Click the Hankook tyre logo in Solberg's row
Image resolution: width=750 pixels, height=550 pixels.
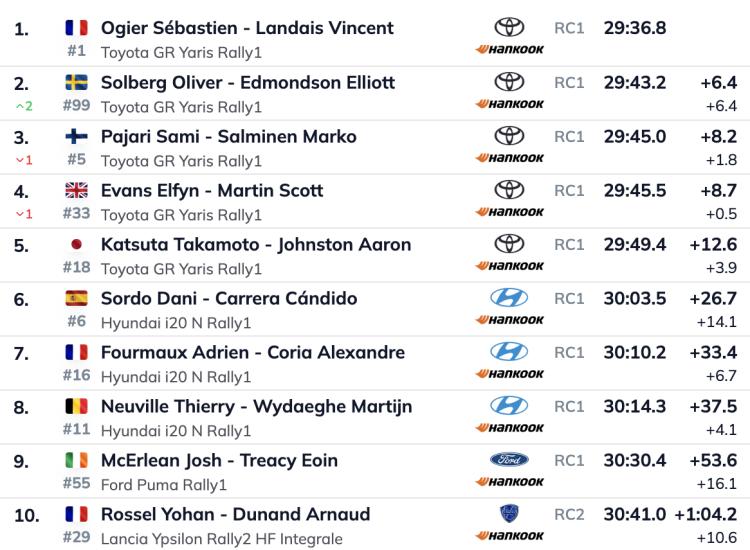(x=510, y=104)
